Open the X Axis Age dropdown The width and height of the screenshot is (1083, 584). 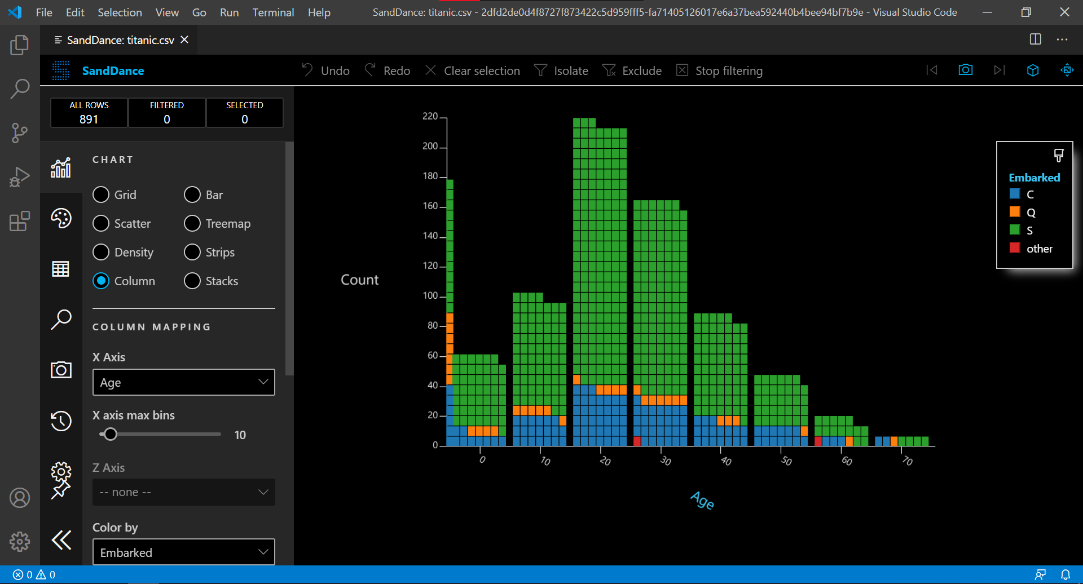(183, 382)
